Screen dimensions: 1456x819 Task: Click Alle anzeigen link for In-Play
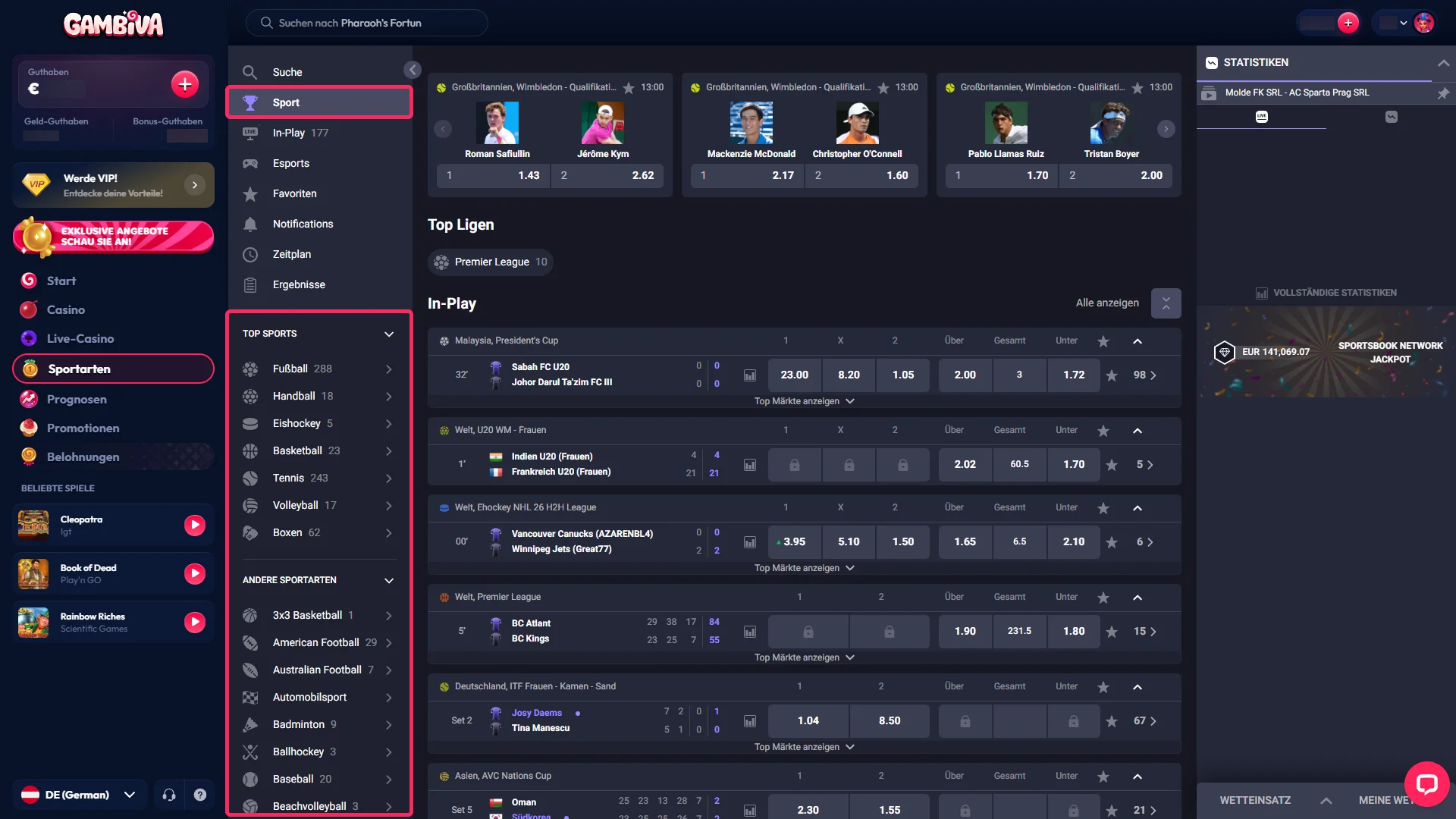(1107, 303)
